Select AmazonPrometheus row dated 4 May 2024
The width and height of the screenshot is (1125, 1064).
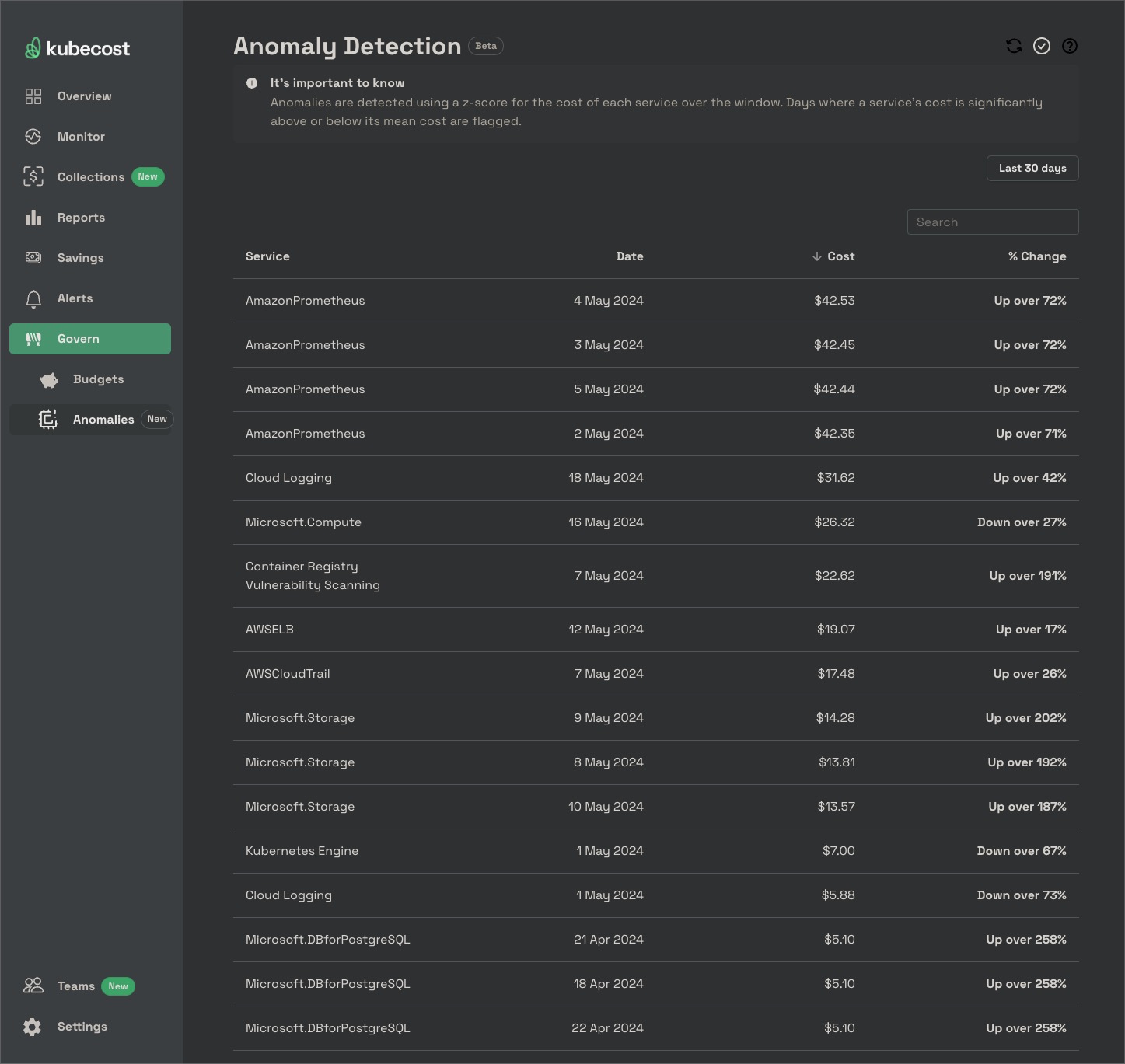click(656, 301)
